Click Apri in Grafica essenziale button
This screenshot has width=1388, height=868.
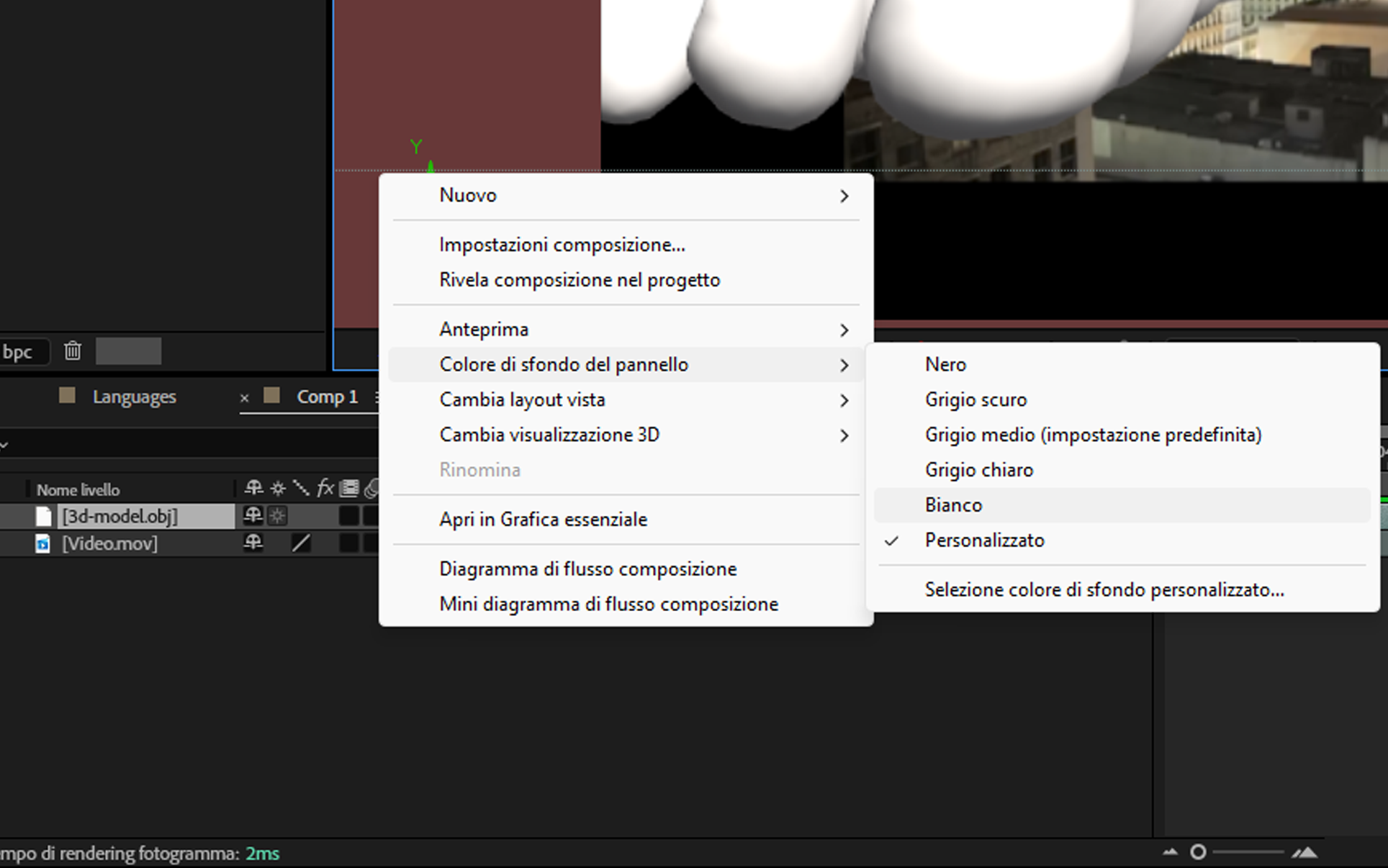543,519
